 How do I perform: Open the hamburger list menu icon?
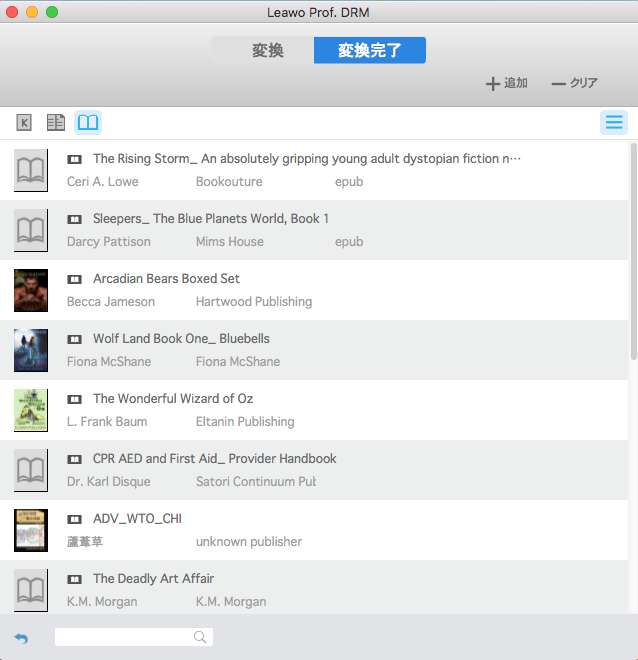coord(614,122)
